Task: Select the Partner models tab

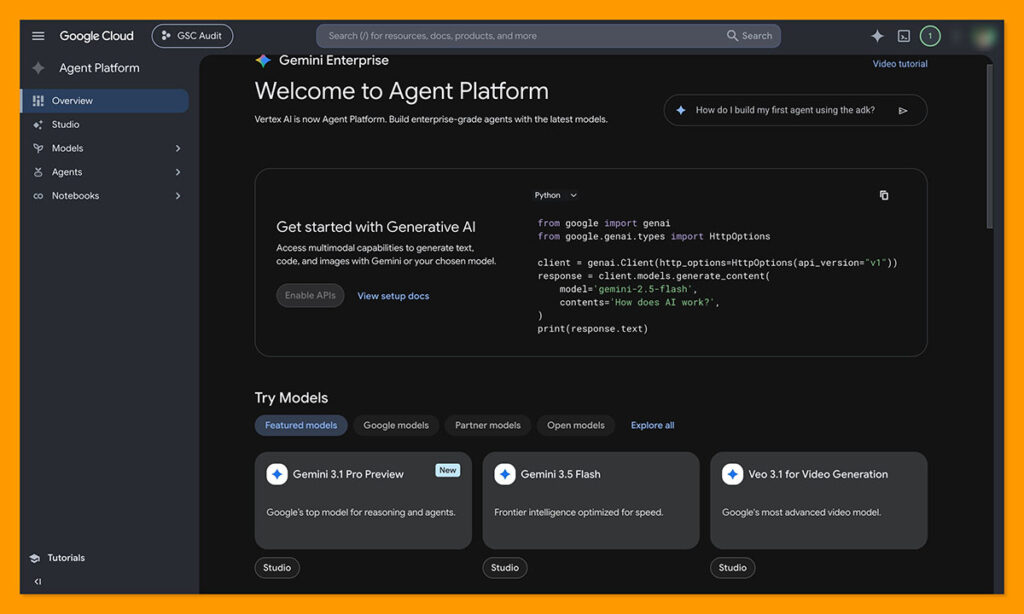Action: click(488, 425)
